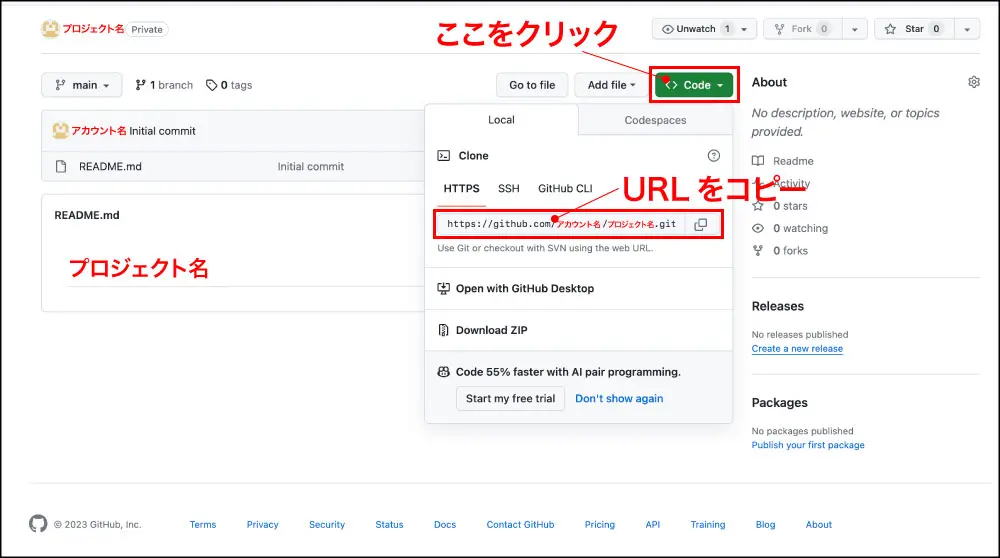Screen dimensions: 1000x558
Task: Click Start my free trial button
Action: 510,398
